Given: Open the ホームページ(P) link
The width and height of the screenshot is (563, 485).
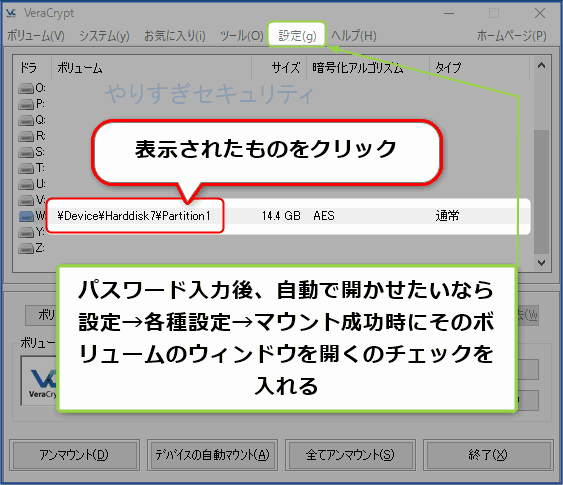Looking at the screenshot, I should click(x=512, y=36).
